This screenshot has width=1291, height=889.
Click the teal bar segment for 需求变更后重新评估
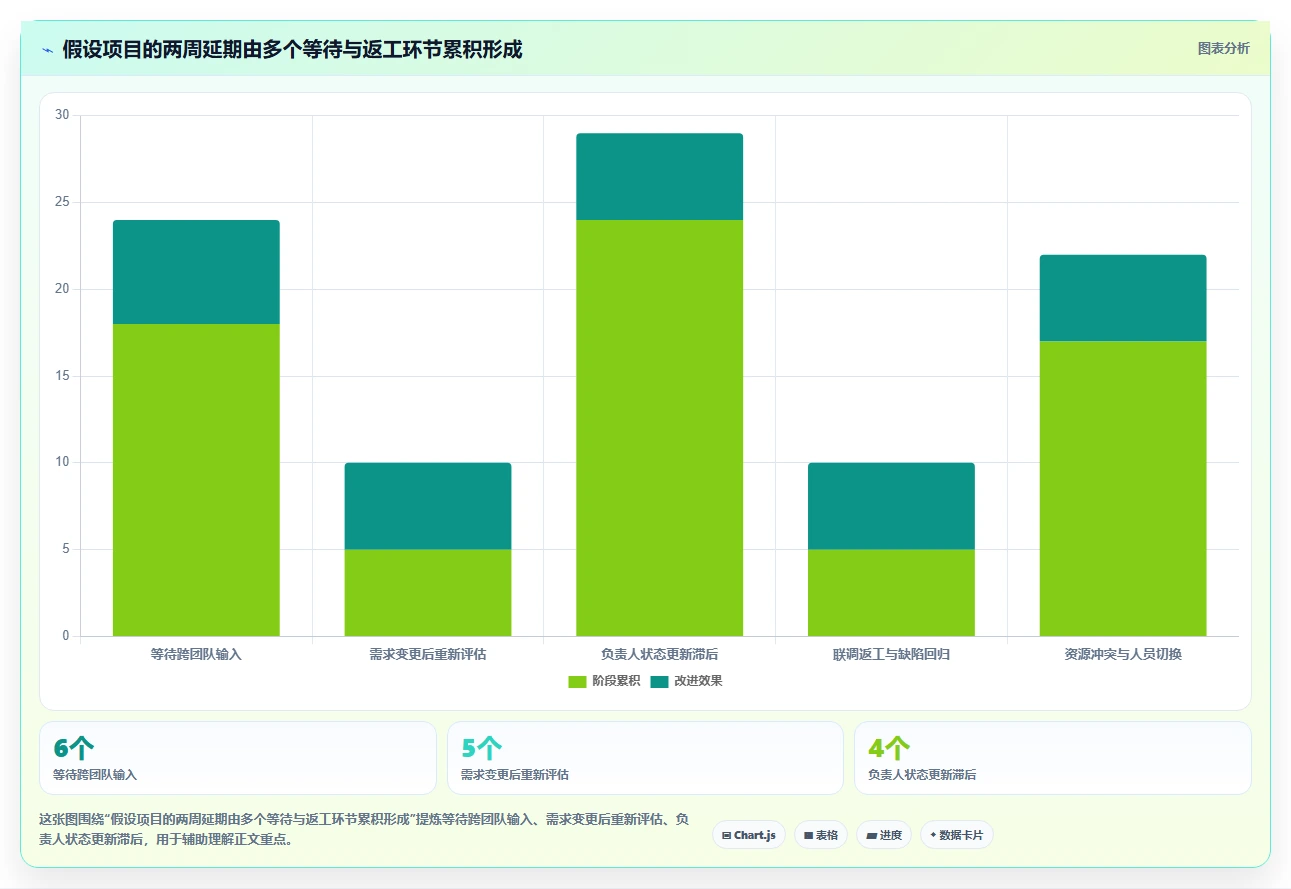coord(428,506)
